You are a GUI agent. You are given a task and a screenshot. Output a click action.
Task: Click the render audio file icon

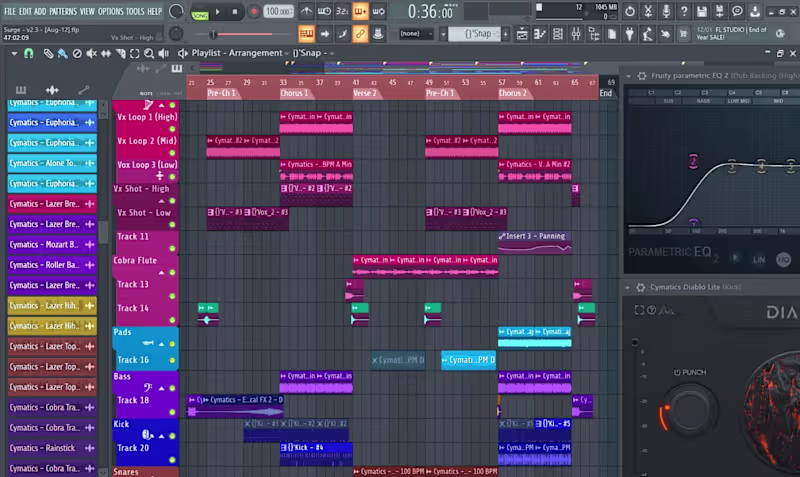(719, 11)
